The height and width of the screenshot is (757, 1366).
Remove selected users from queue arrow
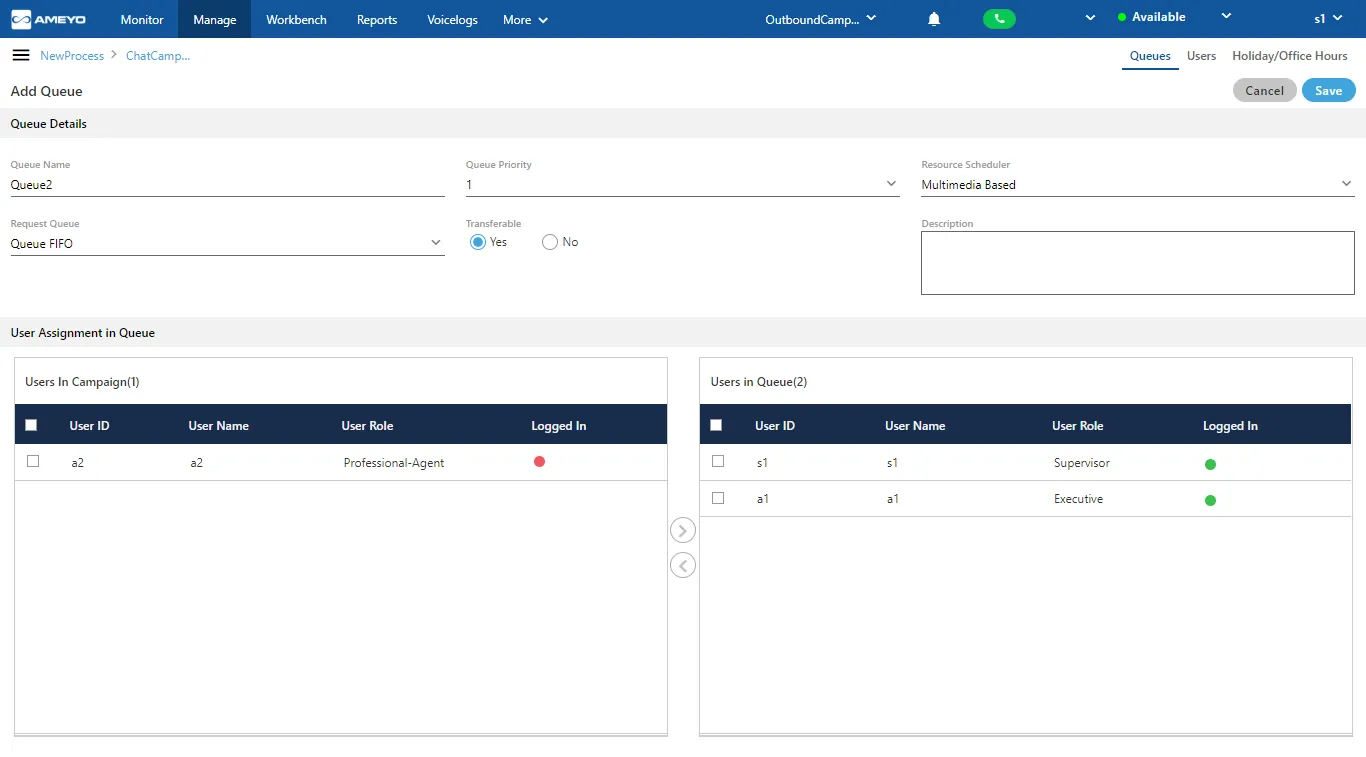pyautogui.click(x=683, y=566)
